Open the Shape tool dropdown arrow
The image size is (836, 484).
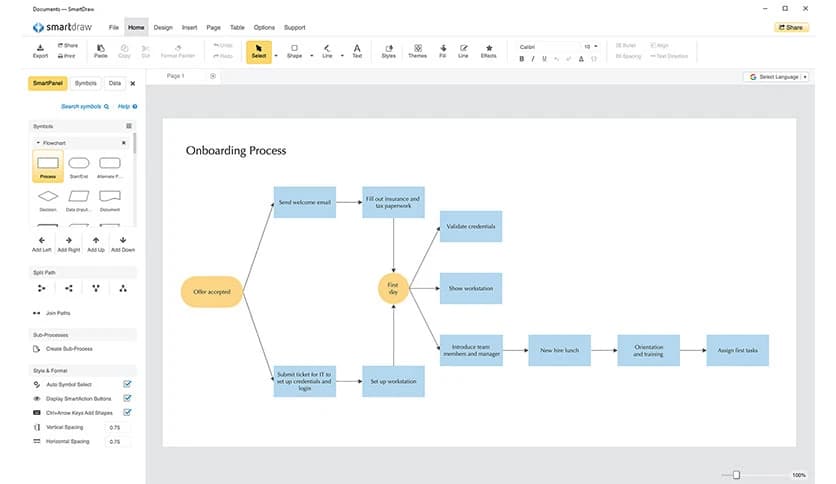312,56
